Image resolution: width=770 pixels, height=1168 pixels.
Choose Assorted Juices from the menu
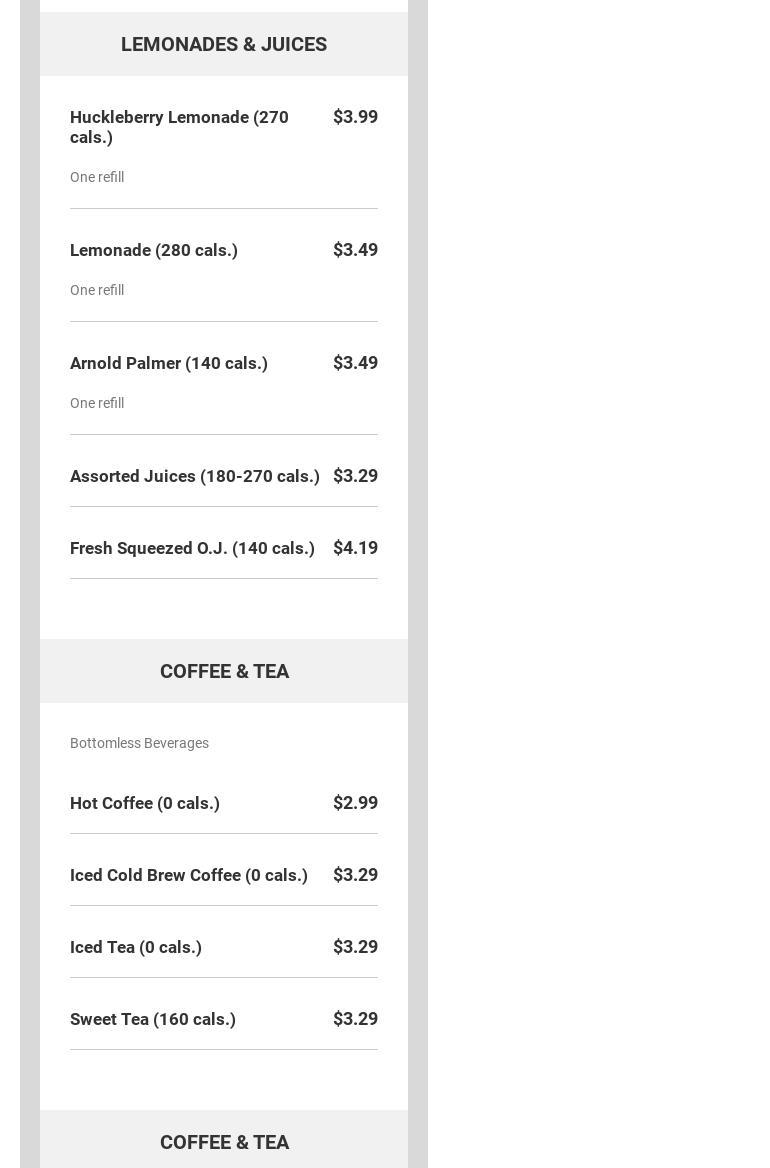[195, 476]
